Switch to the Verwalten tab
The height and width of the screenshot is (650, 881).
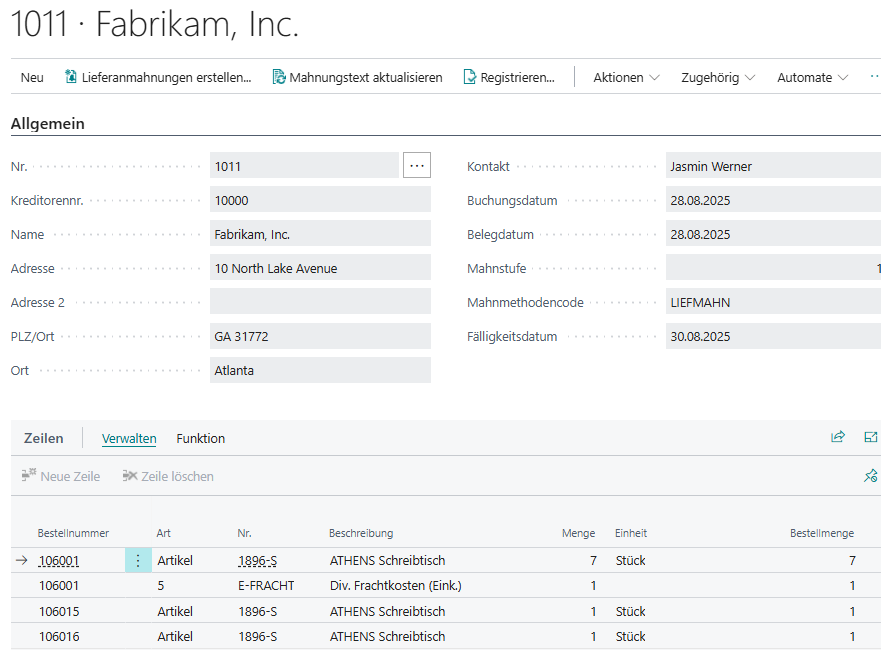point(129,438)
